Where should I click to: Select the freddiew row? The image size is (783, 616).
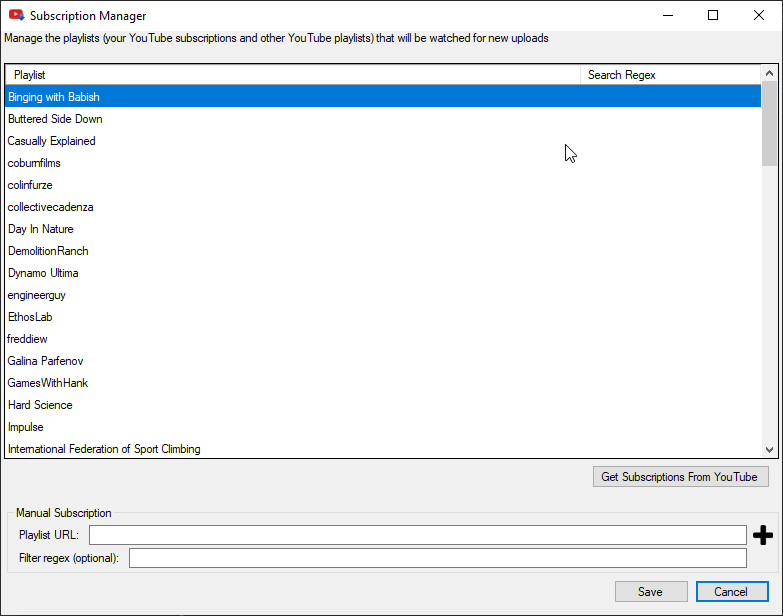click(383, 338)
